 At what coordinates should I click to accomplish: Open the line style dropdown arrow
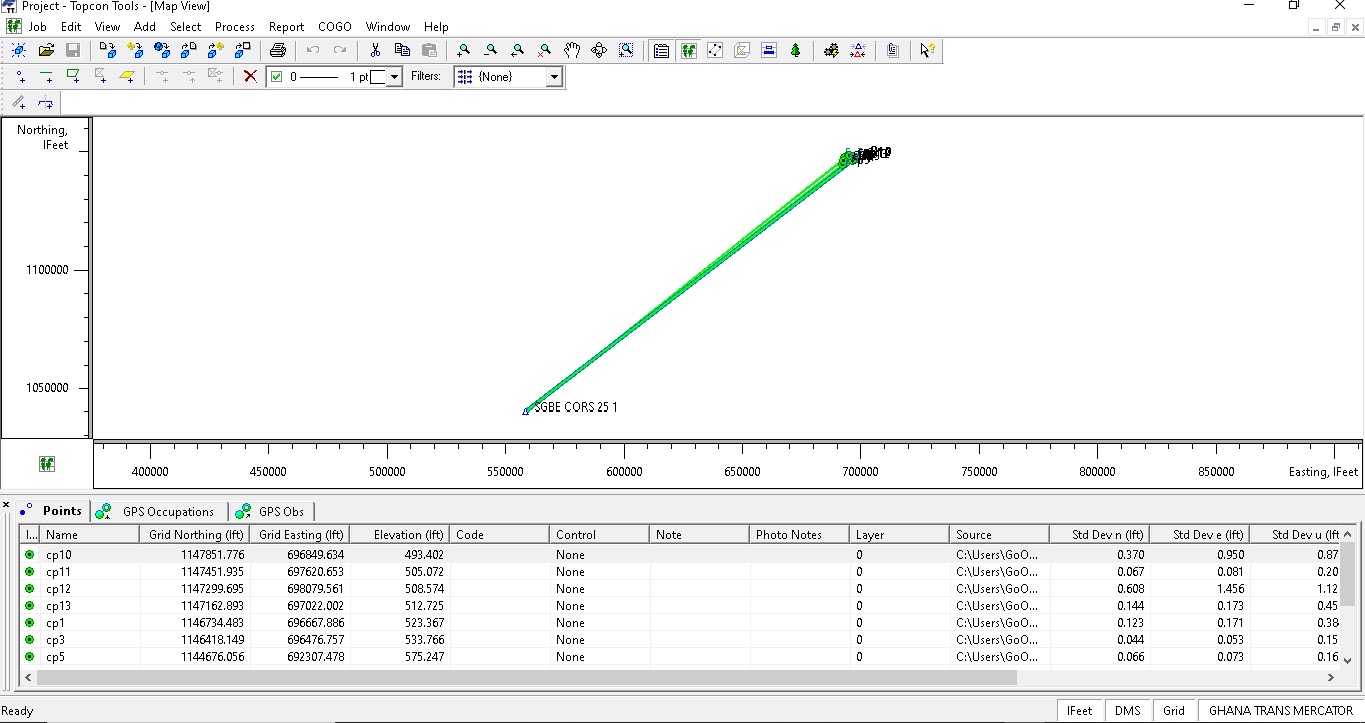(394, 77)
